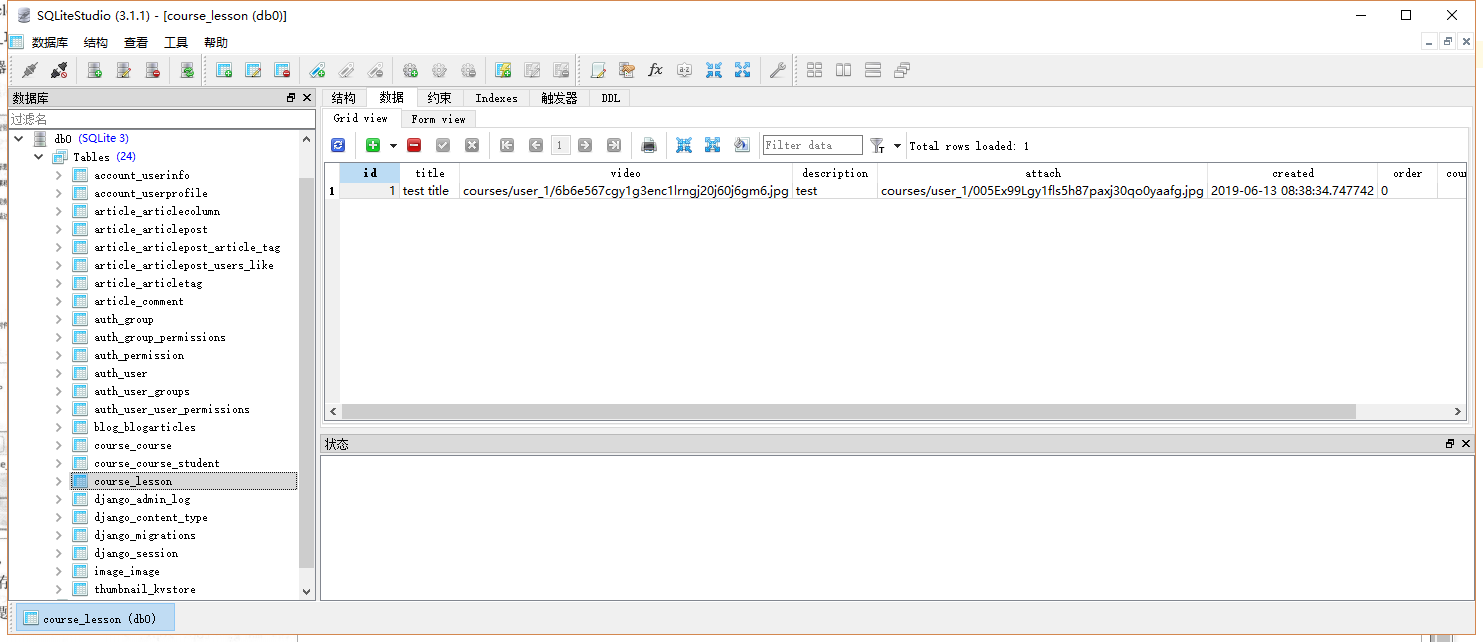Switch to the 触发器 tab
Image resolution: width=1483 pixels, height=642 pixels.
560,98
